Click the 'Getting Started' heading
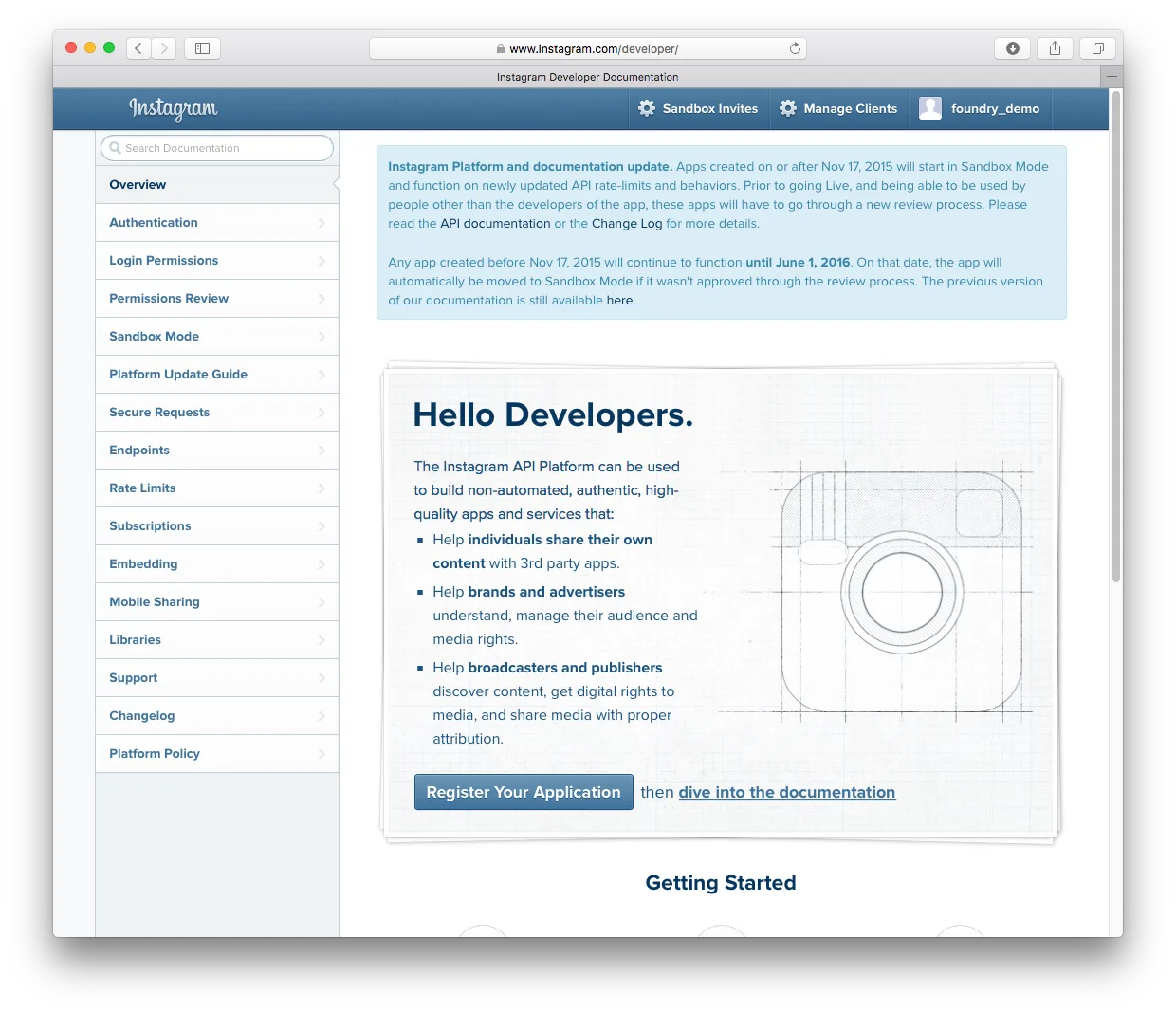This screenshot has height=1013, width=1176. [721, 883]
